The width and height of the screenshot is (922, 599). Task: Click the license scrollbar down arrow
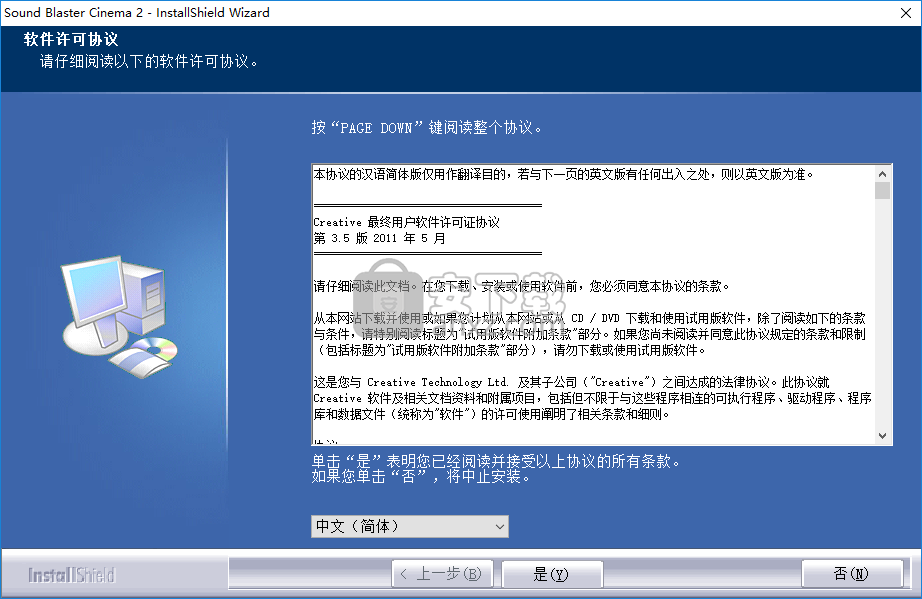point(882,436)
